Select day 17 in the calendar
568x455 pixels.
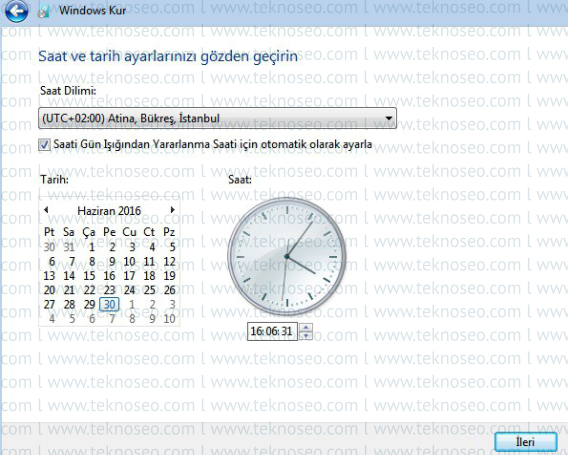click(129, 276)
